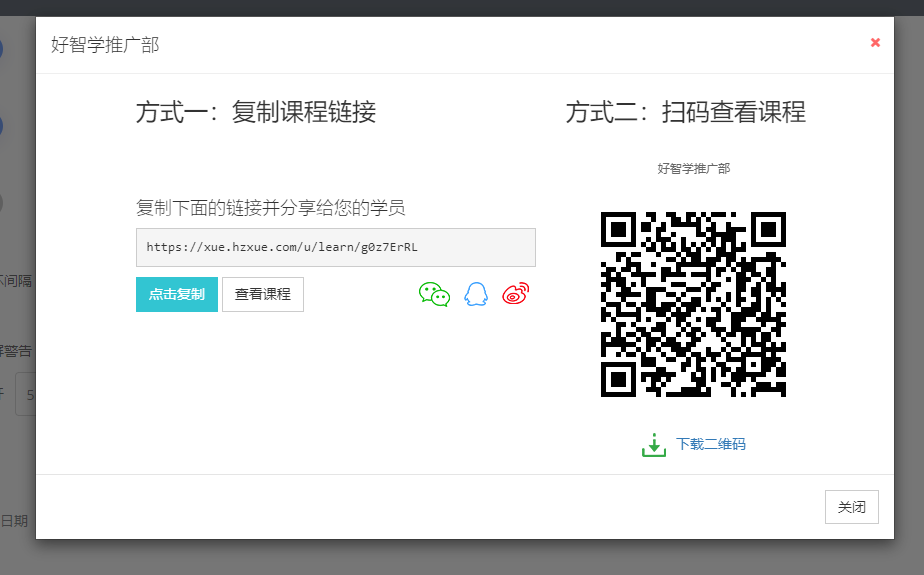The image size is (924, 575).
Task: Share the course link via Weibo icon
Action: pyautogui.click(x=516, y=293)
